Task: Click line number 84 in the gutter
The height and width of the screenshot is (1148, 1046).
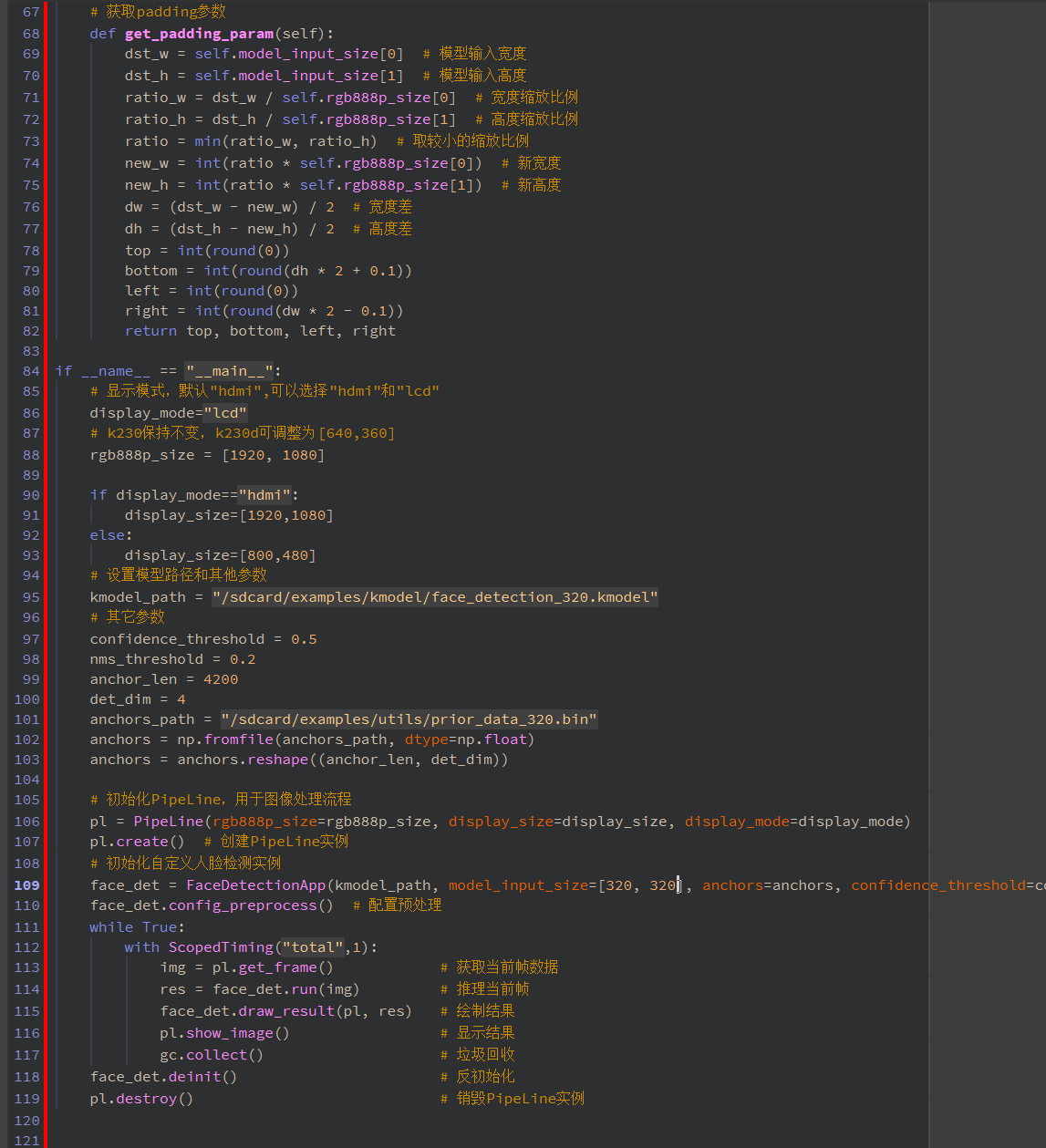Action: point(31,371)
